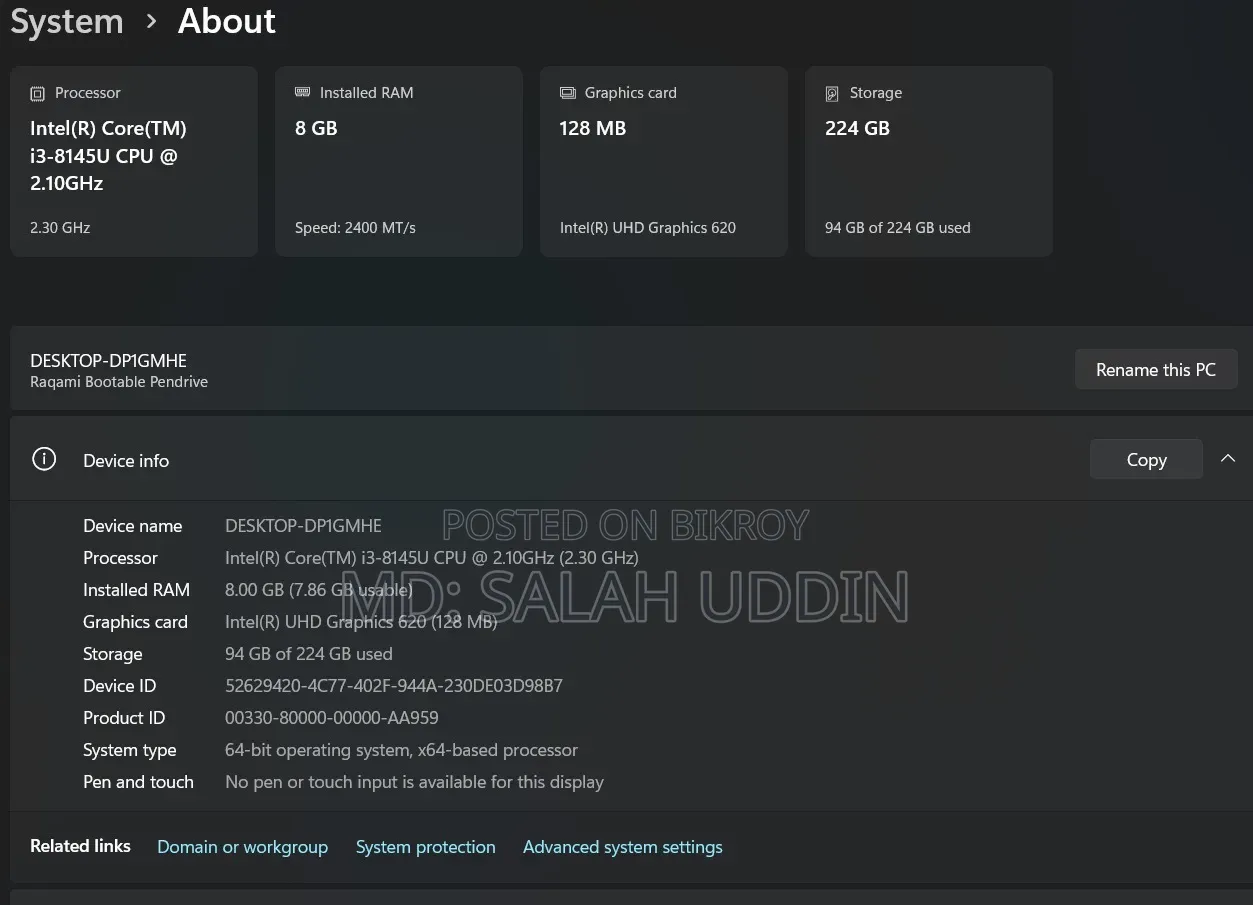This screenshot has width=1253, height=905.
Task: Select 'Intel(R) UHD Graphics 620 (128 MB)' value
Action: pyautogui.click(x=361, y=622)
